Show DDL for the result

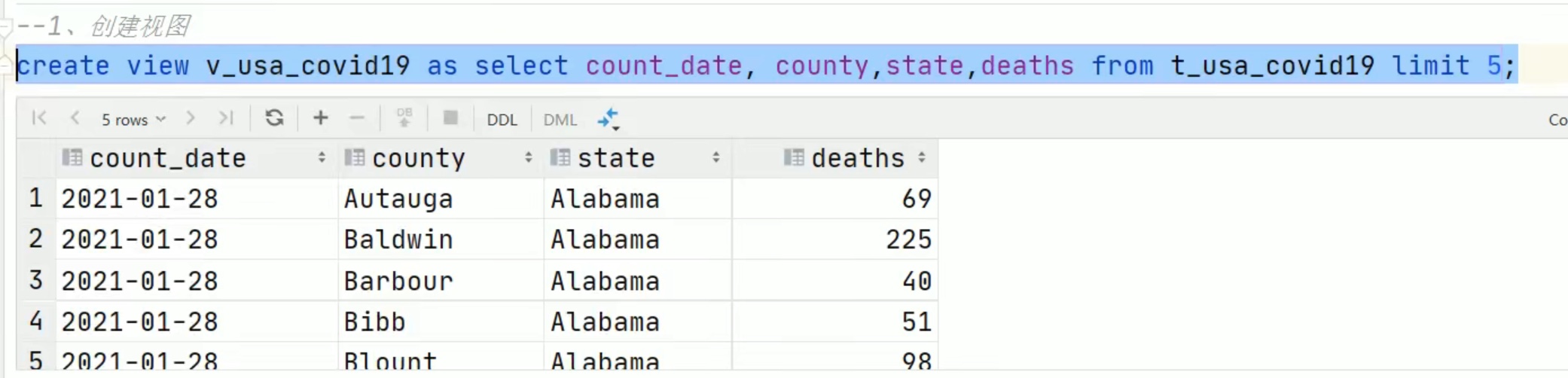(x=502, y=120)
